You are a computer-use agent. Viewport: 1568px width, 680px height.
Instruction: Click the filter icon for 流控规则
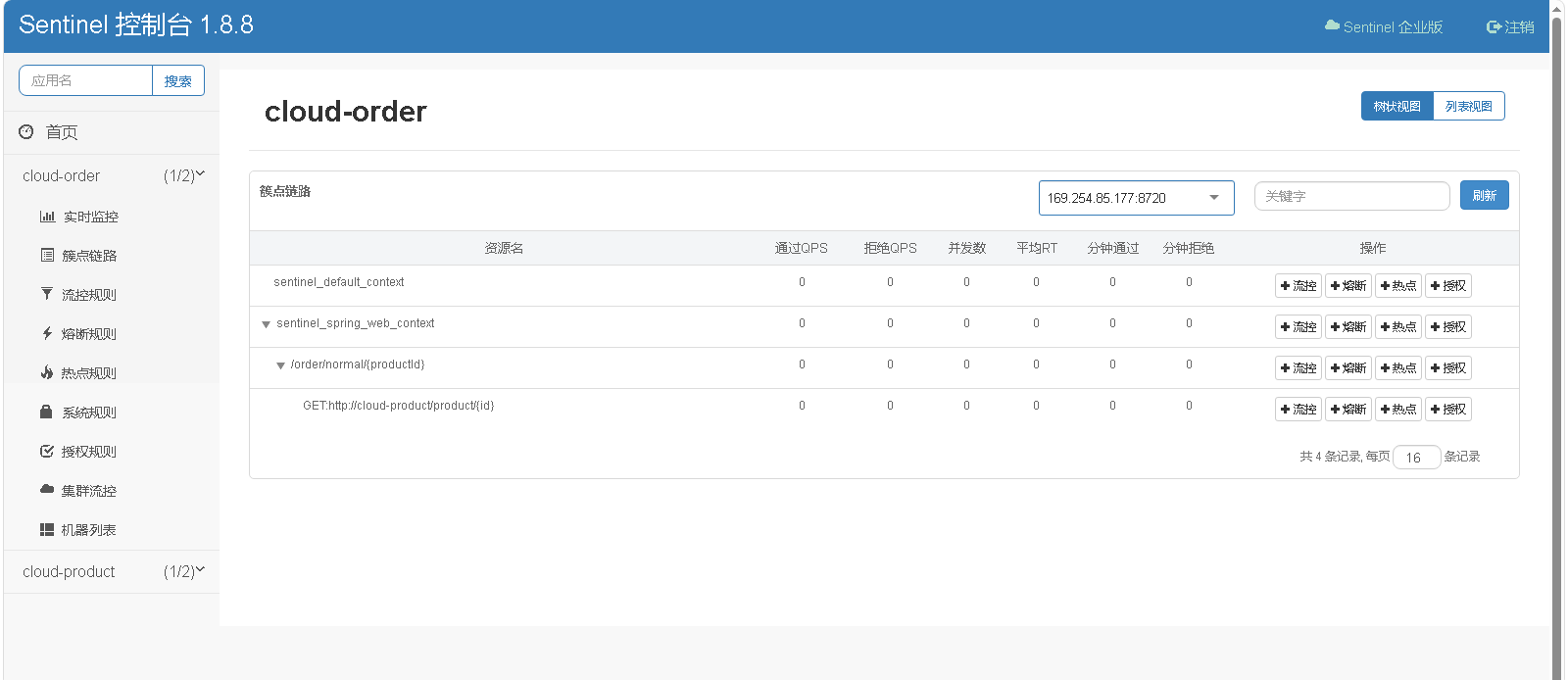pos(46,294)
